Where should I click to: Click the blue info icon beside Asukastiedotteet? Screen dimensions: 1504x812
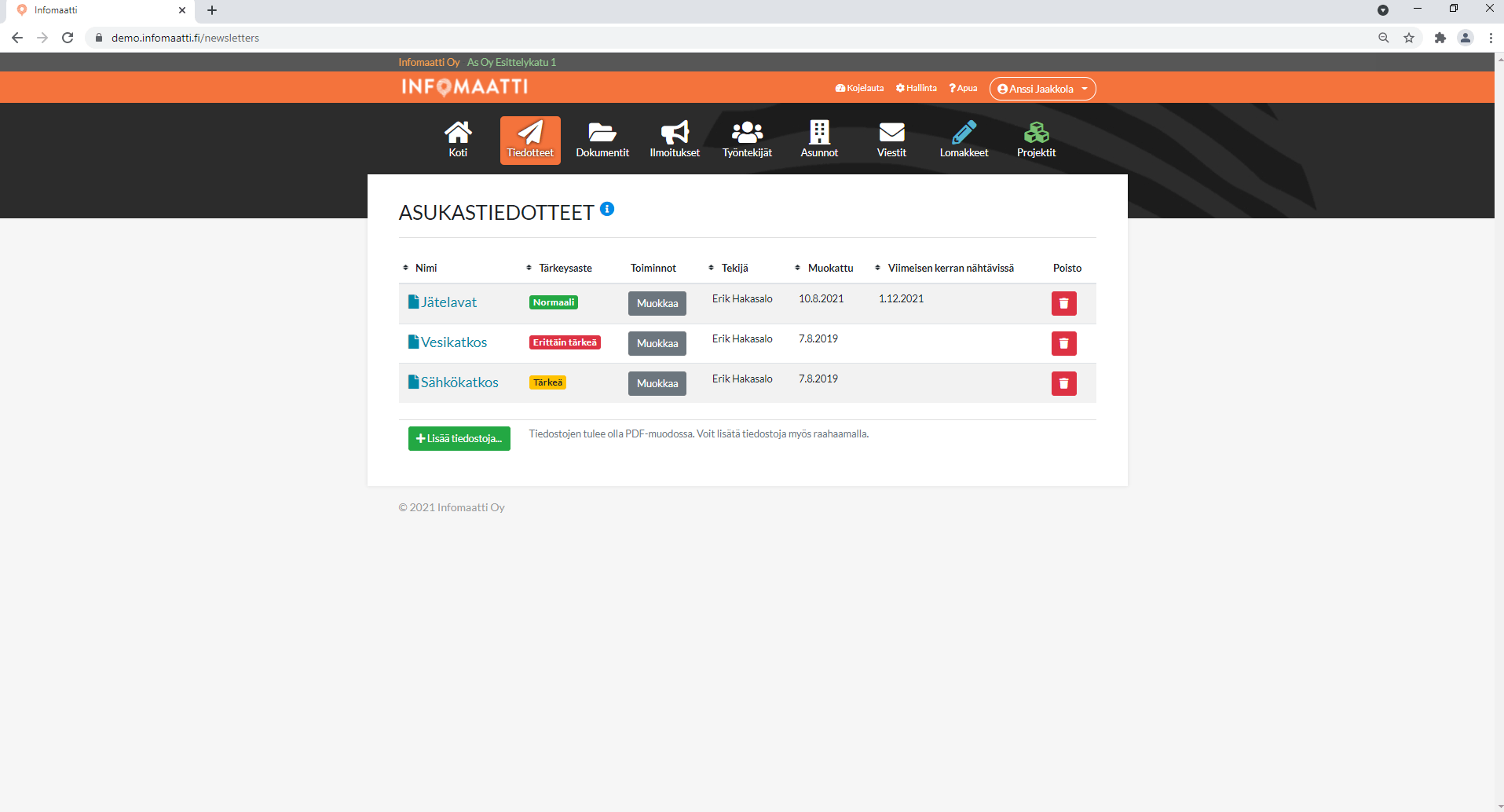[607, 209]
